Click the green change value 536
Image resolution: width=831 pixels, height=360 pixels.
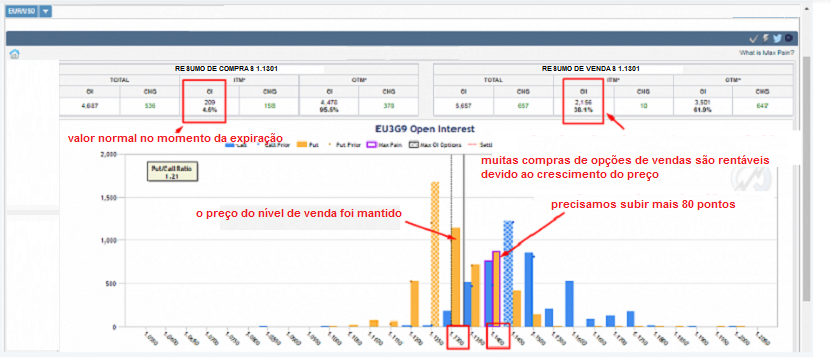pyautogui.click(x=150, y=106)
